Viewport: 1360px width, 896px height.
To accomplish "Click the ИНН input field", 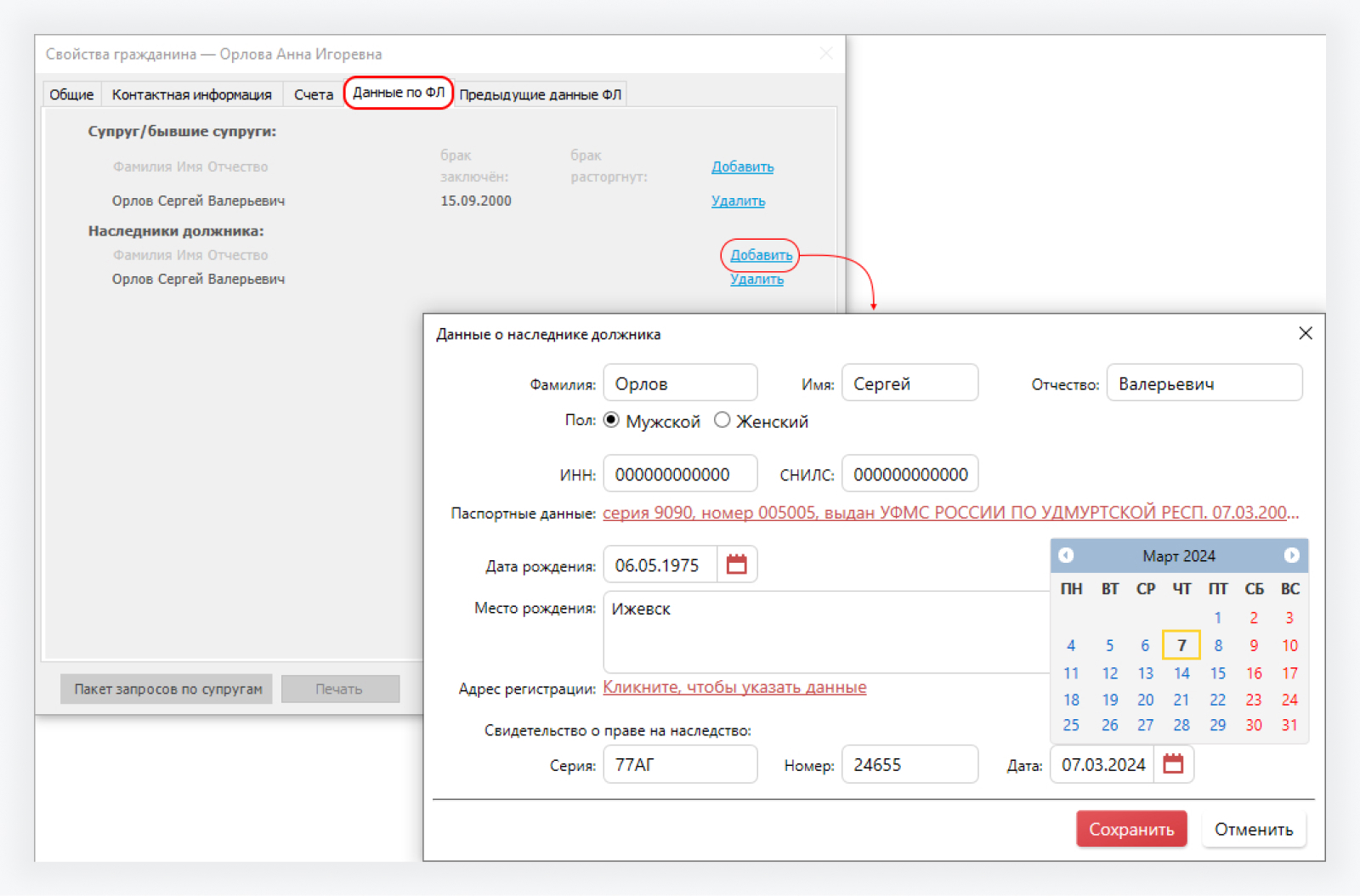I will [x=680, y=474].
